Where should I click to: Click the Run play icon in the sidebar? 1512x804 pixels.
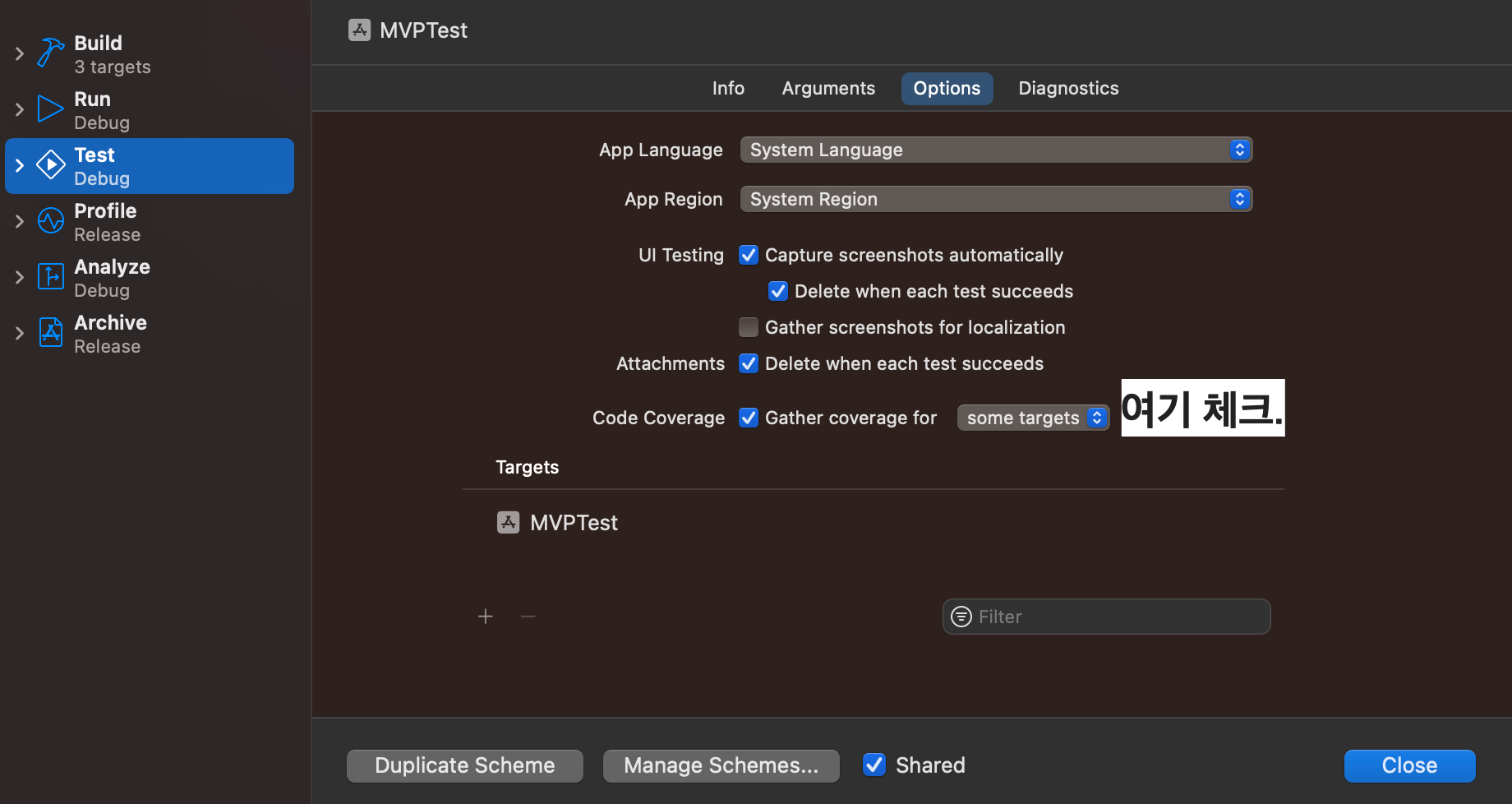point(49,109)
